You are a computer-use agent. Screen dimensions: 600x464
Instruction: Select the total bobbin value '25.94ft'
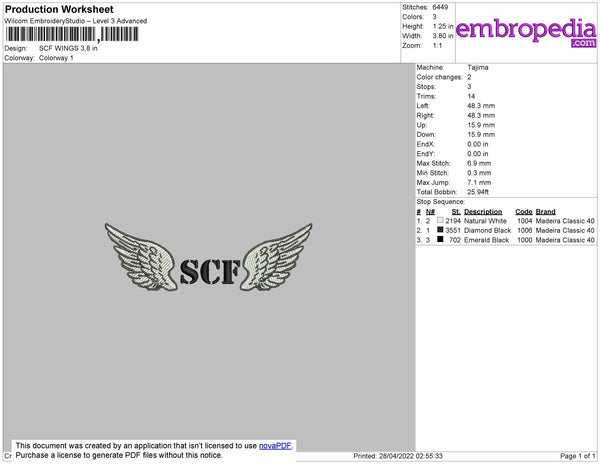click(478, 192)
